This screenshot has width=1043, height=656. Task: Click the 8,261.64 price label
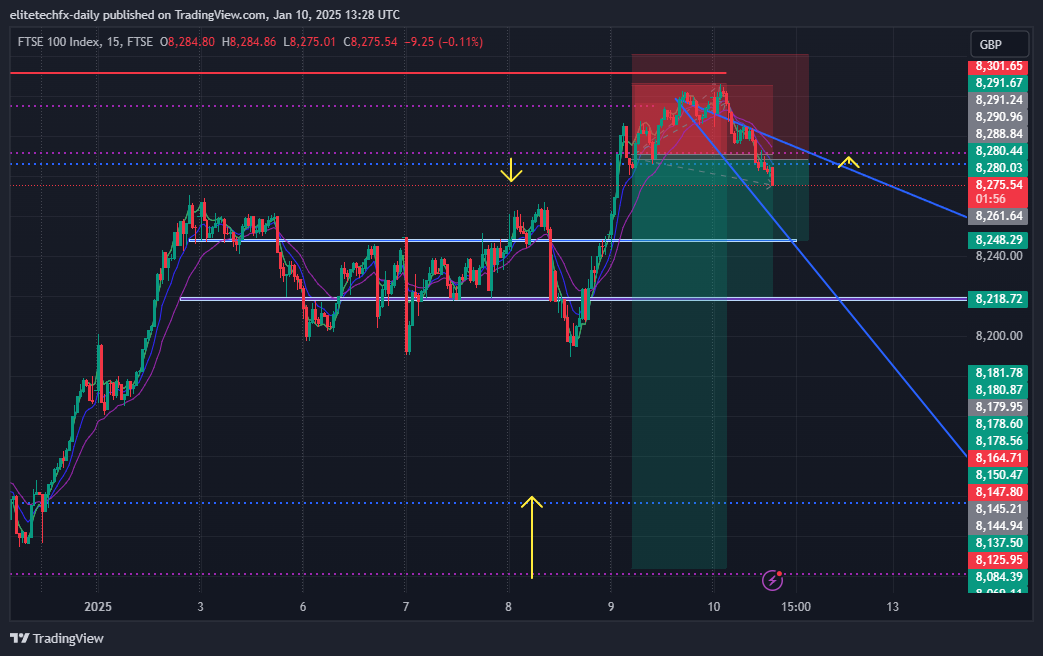point(998,216)
